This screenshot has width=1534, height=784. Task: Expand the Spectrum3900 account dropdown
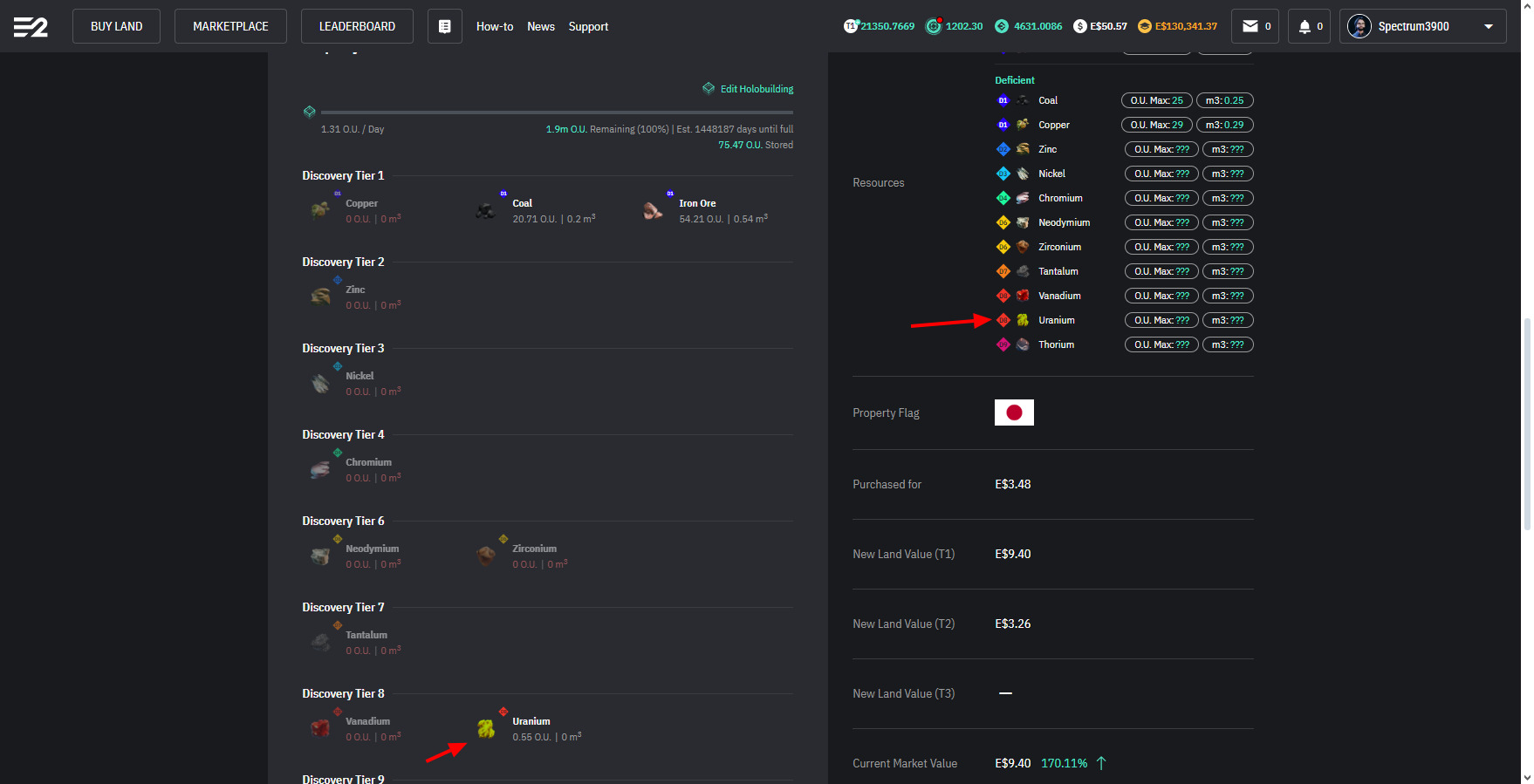coord(1488,26)
